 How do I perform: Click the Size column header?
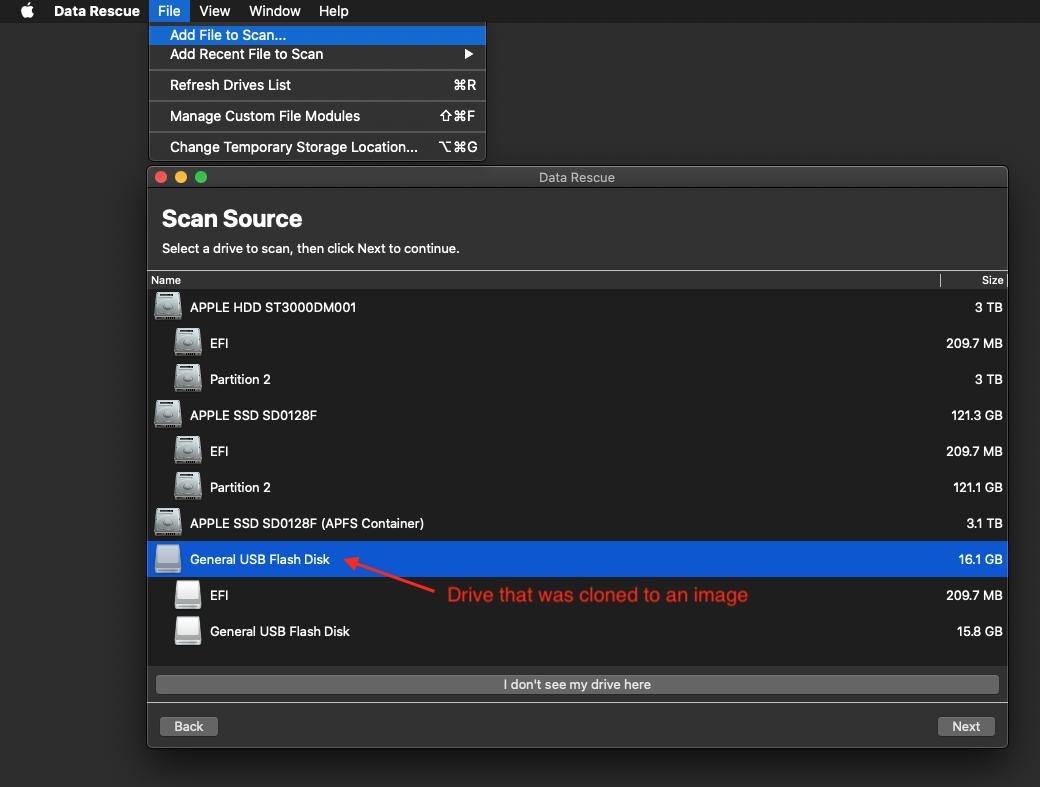tap(992, 280)
